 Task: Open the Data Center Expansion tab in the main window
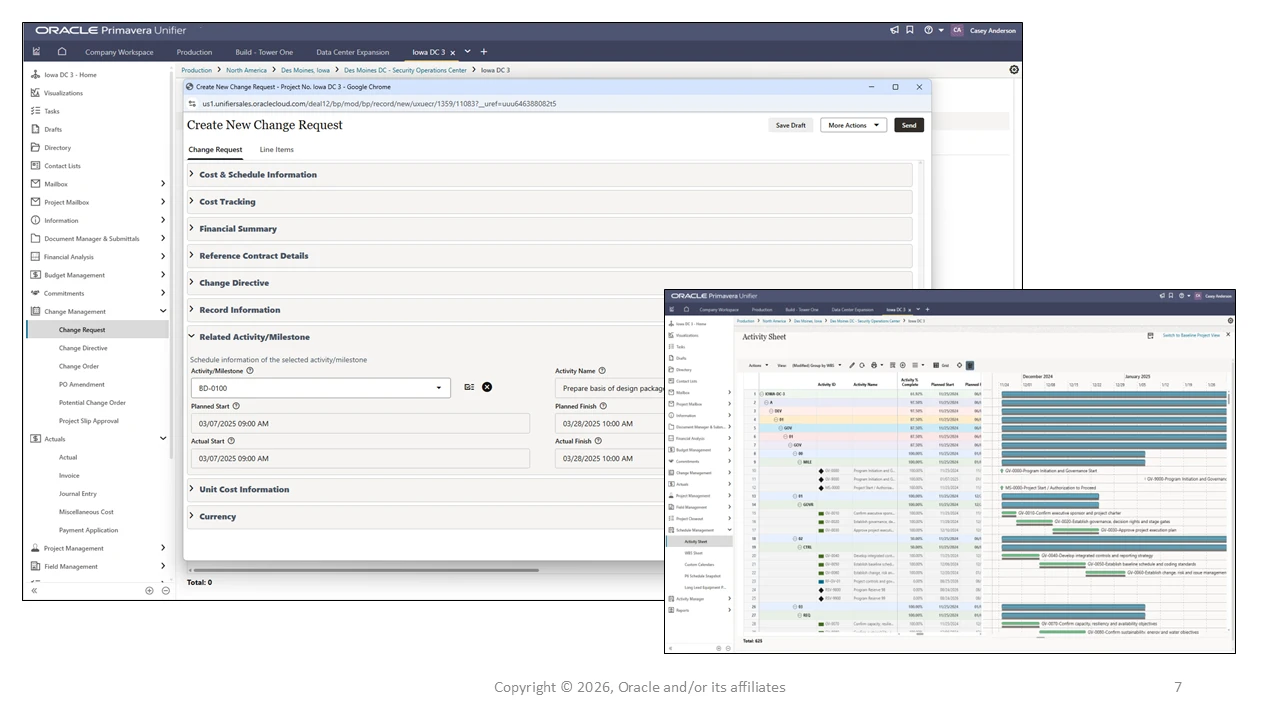click(353, 52)
